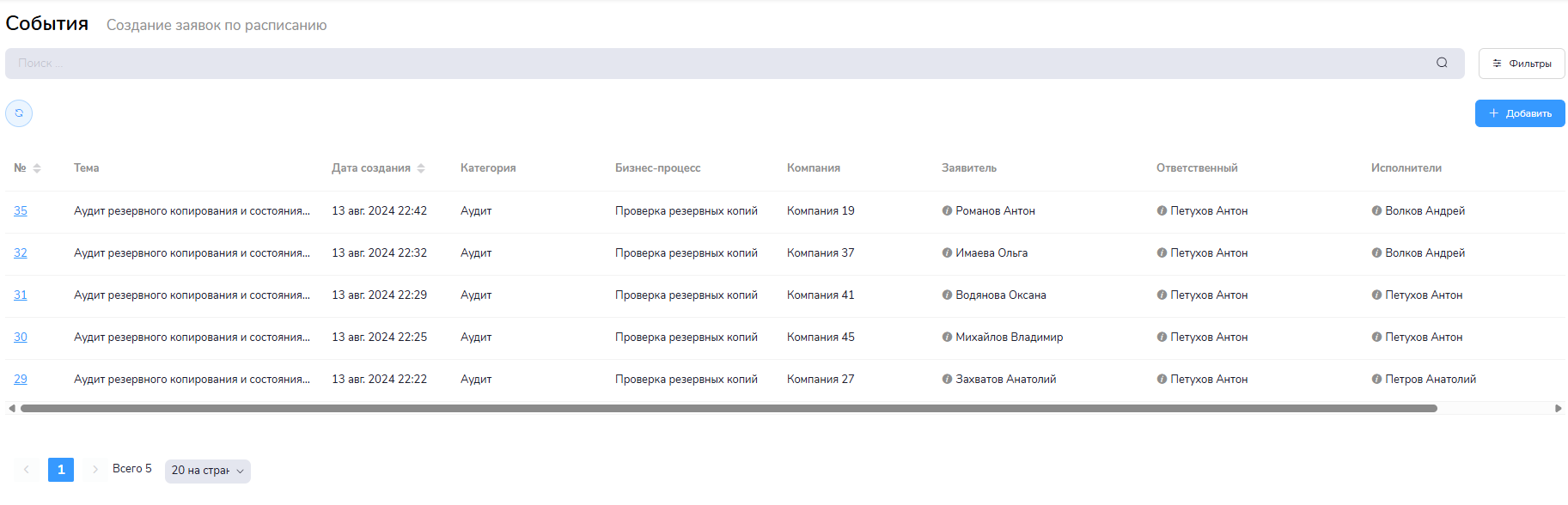Open the 20 per page dropdown
This screenshot has width=1568, height=505.
207,471
